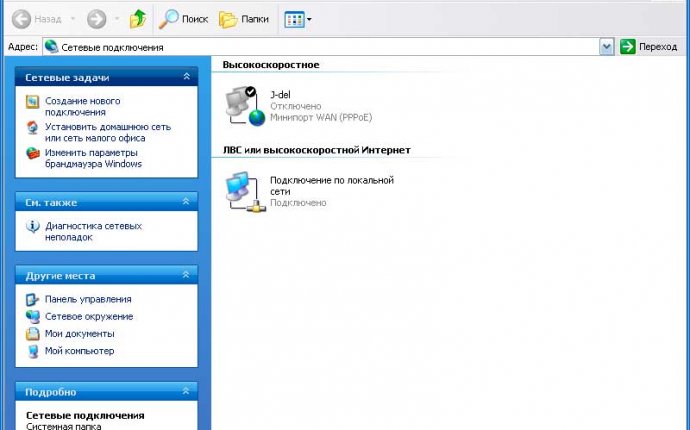The image size is (690, 430).
Task: Click Минипорт WAN (PPPoE) device text
Action: (321, 118)
